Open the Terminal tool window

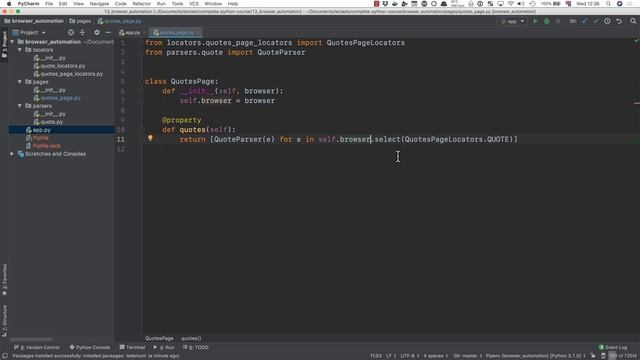[132, 347]
